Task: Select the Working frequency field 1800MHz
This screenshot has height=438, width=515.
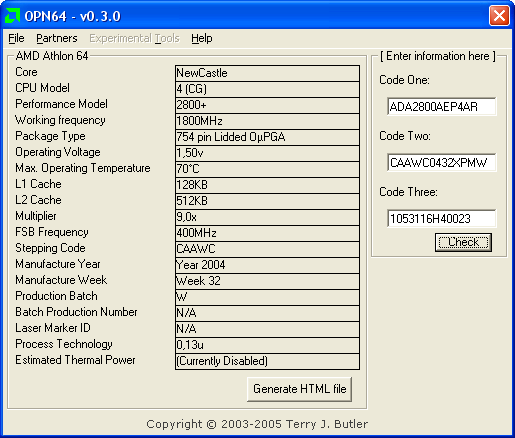Action: click(267, 121)
